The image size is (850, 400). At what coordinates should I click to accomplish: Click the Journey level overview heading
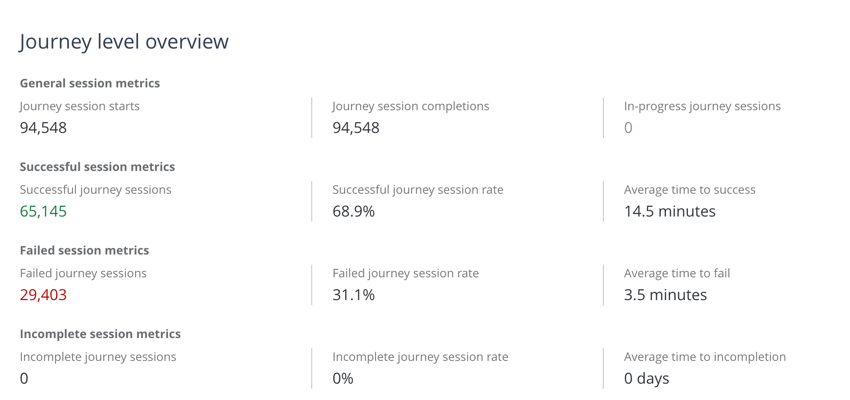(x=124, y=42)
